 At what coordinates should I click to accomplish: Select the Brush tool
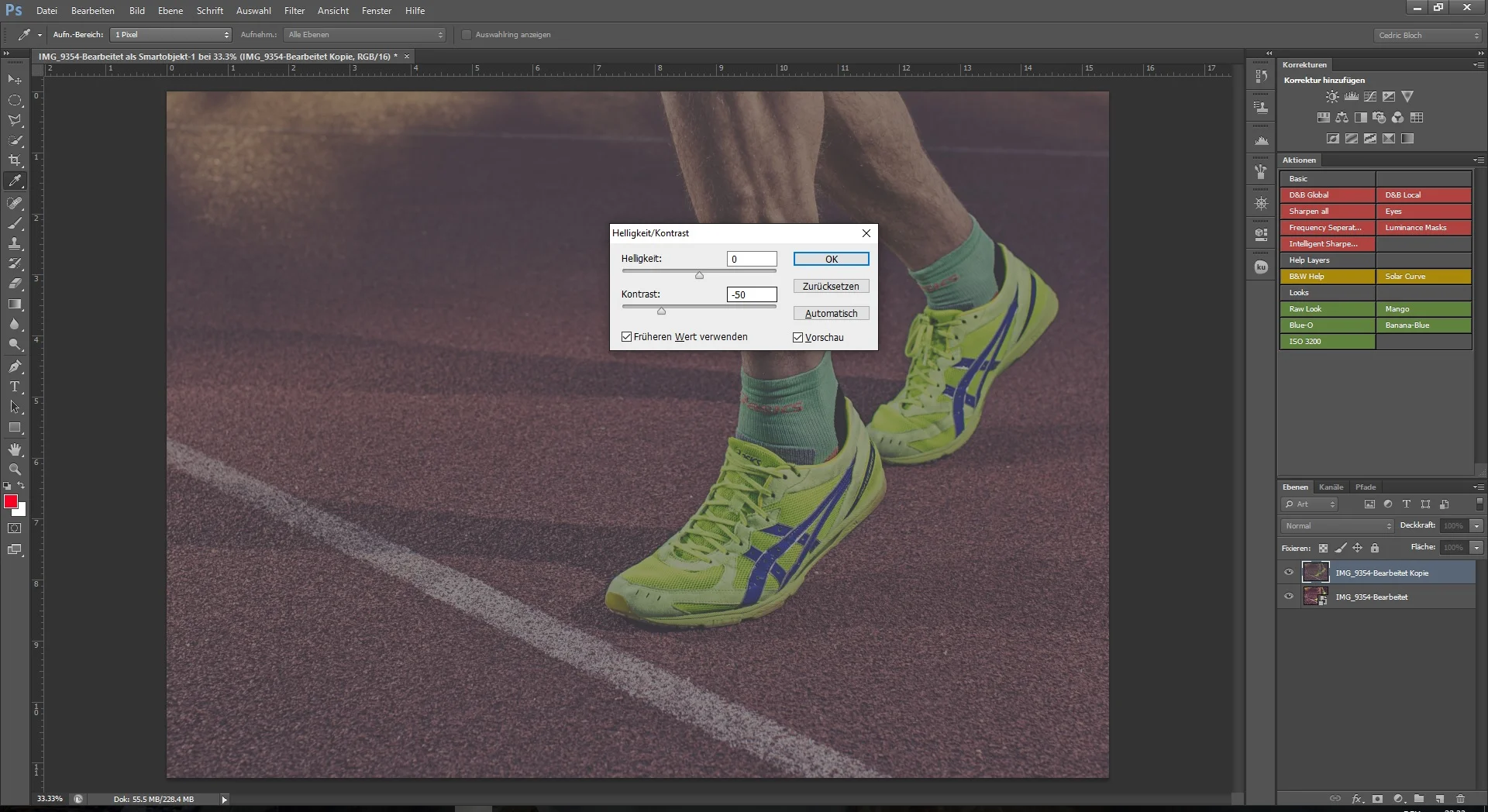(x=15, y=223)
